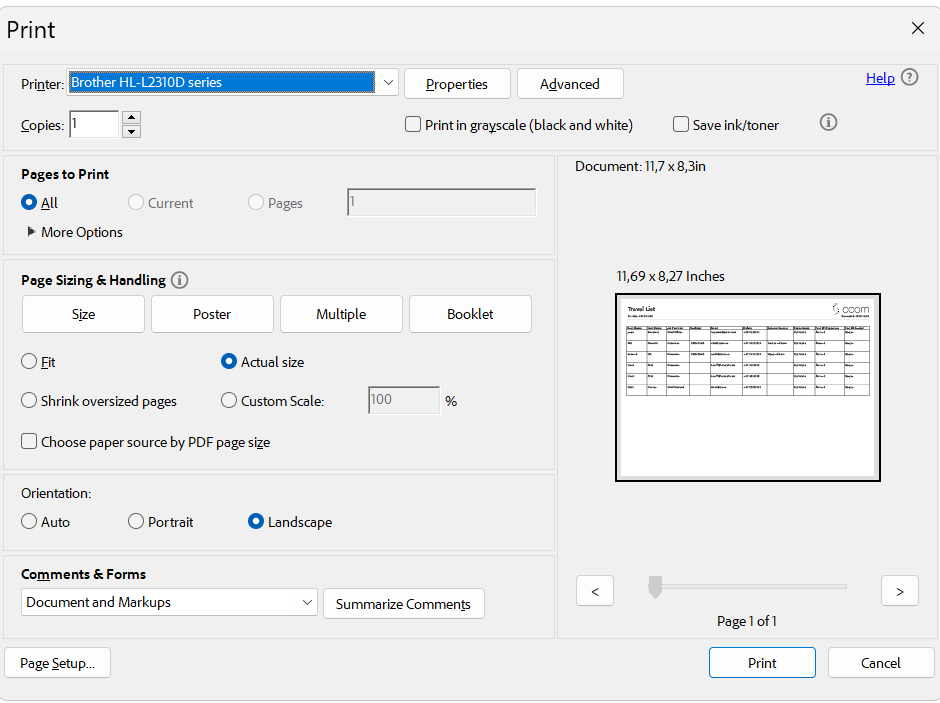The image size is (940, 703).
Task: Select the Fit sizing option
Action: click(x=29, y=361)
